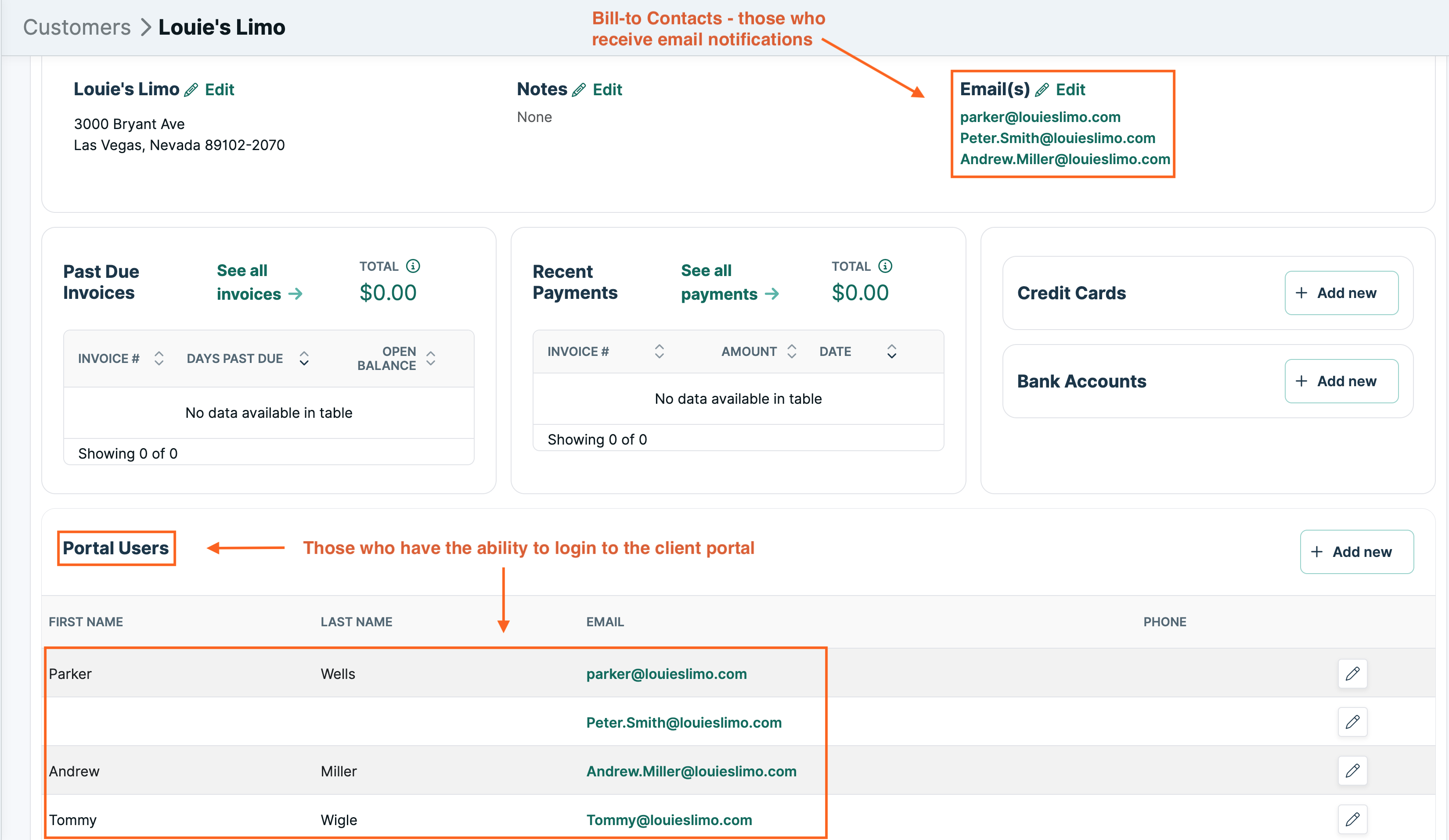The image size is (1449, 840).
Task: Sort recent payments by Amount
Action: pos(793,351)
